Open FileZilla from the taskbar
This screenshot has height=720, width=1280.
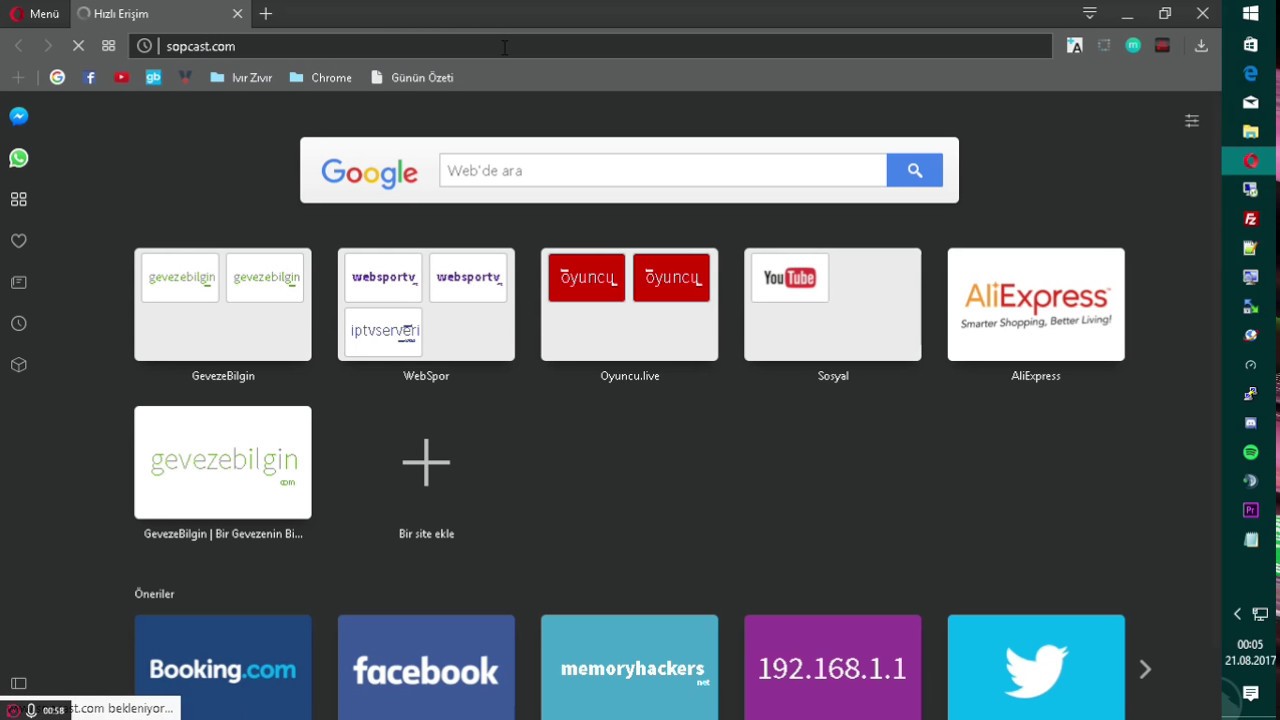tap(1250, 218)
